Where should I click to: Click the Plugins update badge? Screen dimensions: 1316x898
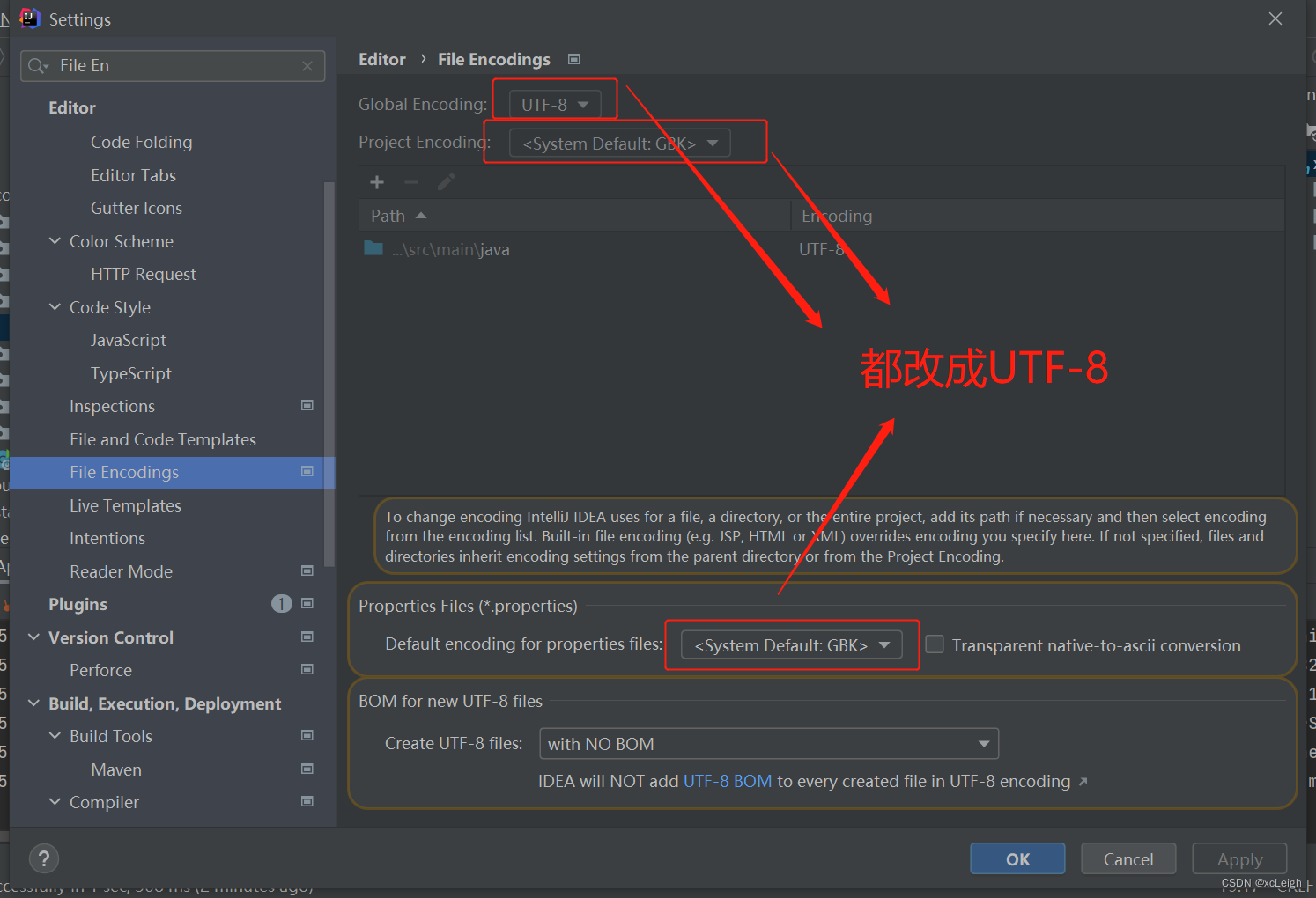point(281,604)
